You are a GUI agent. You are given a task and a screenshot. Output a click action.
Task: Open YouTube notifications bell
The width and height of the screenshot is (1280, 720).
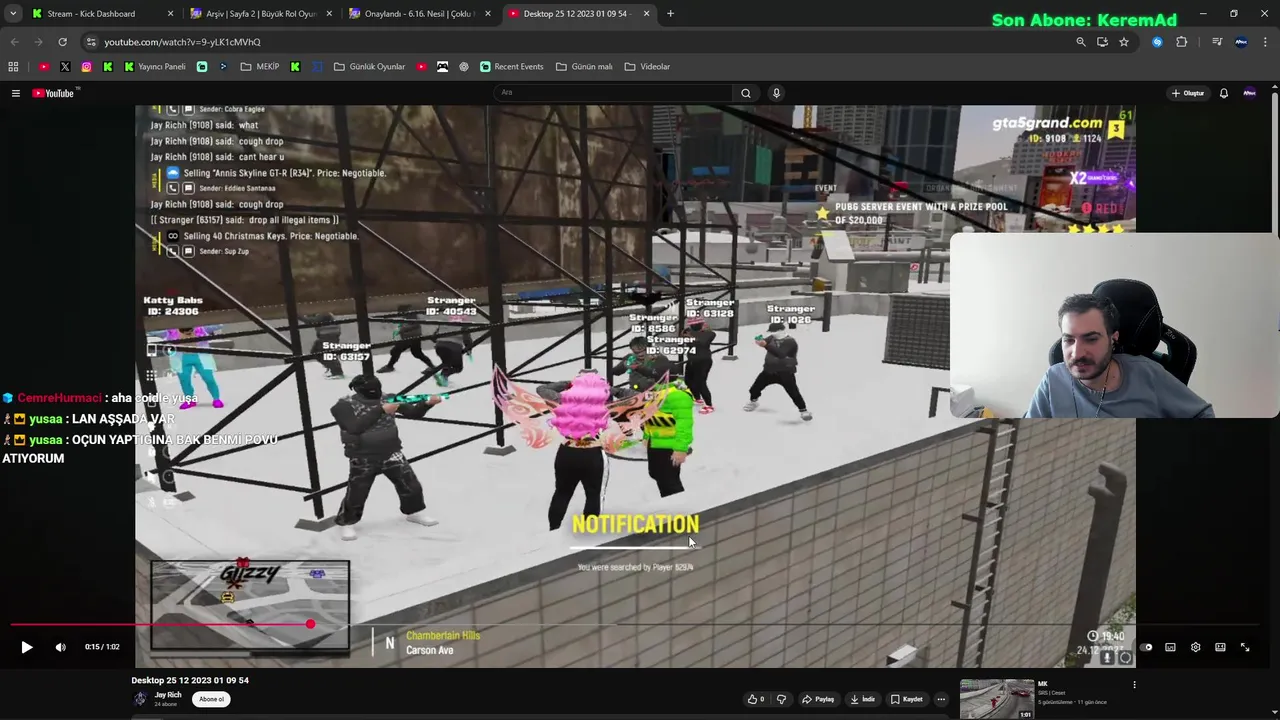(x=1223, y=93)
